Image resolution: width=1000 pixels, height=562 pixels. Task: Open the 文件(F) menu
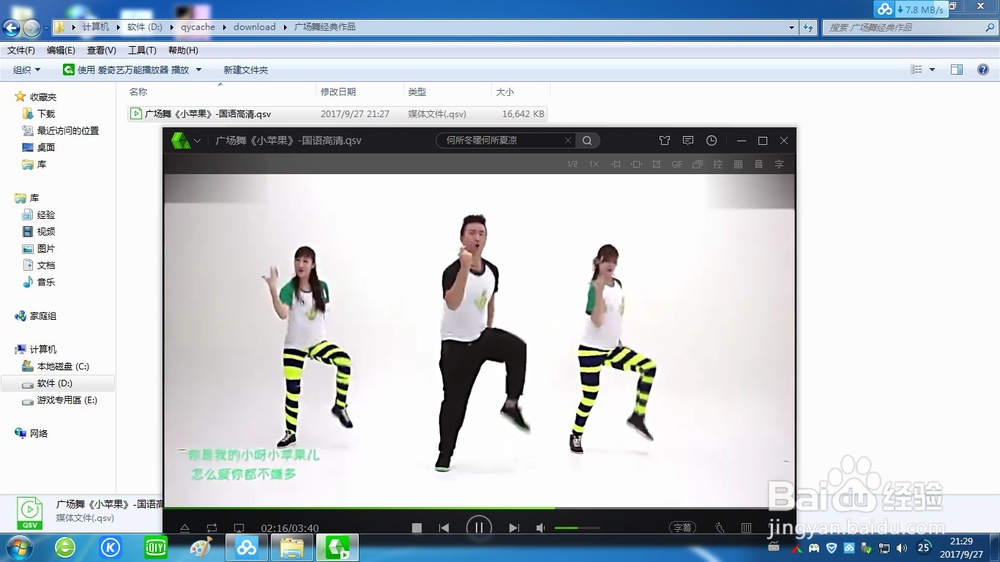tap(20, 50)
